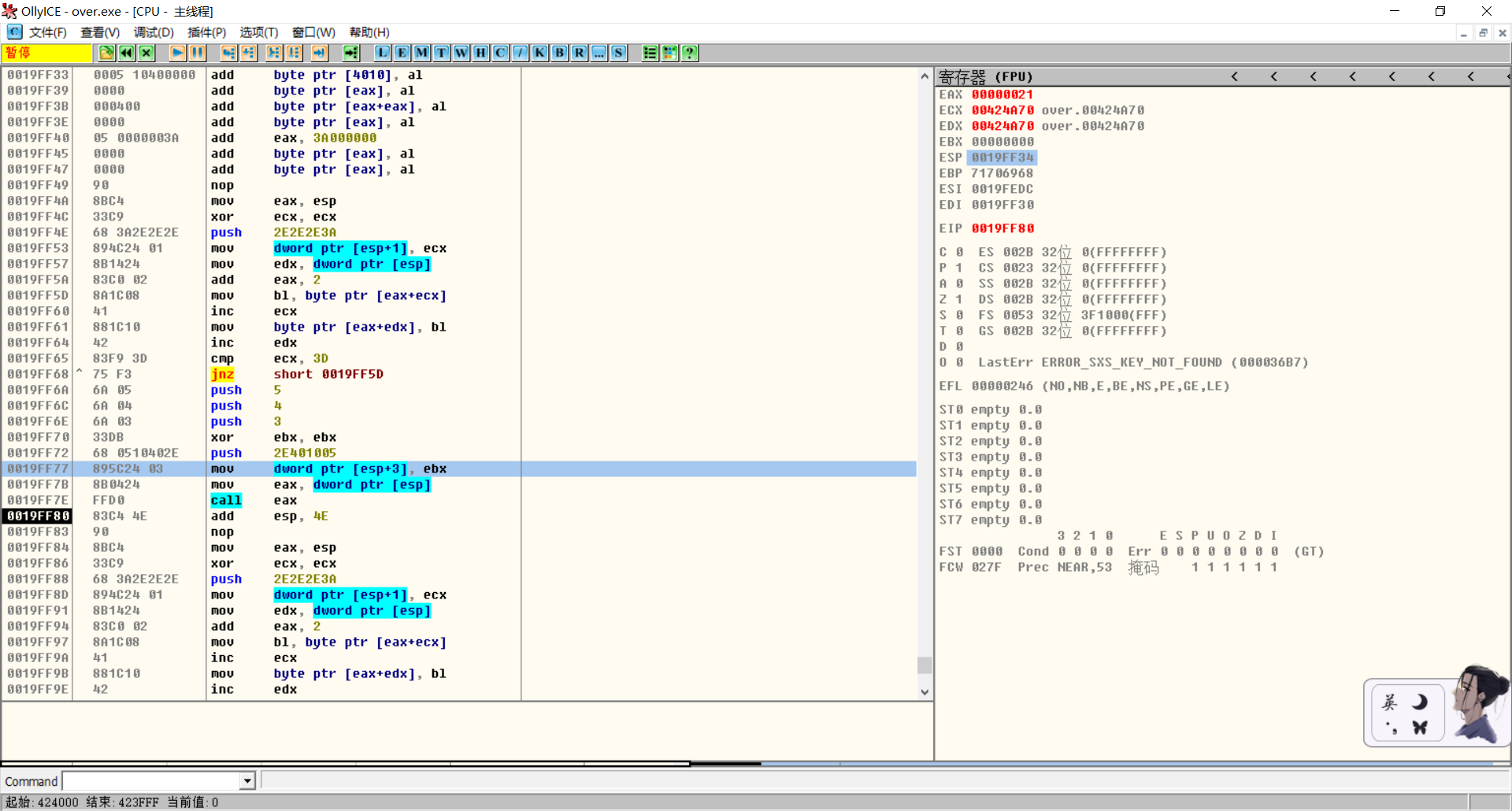Select the ESP register value 0019FF34
Image resolution: width=1512 pixels, height=811 pixels.
tap(1002, 157)
